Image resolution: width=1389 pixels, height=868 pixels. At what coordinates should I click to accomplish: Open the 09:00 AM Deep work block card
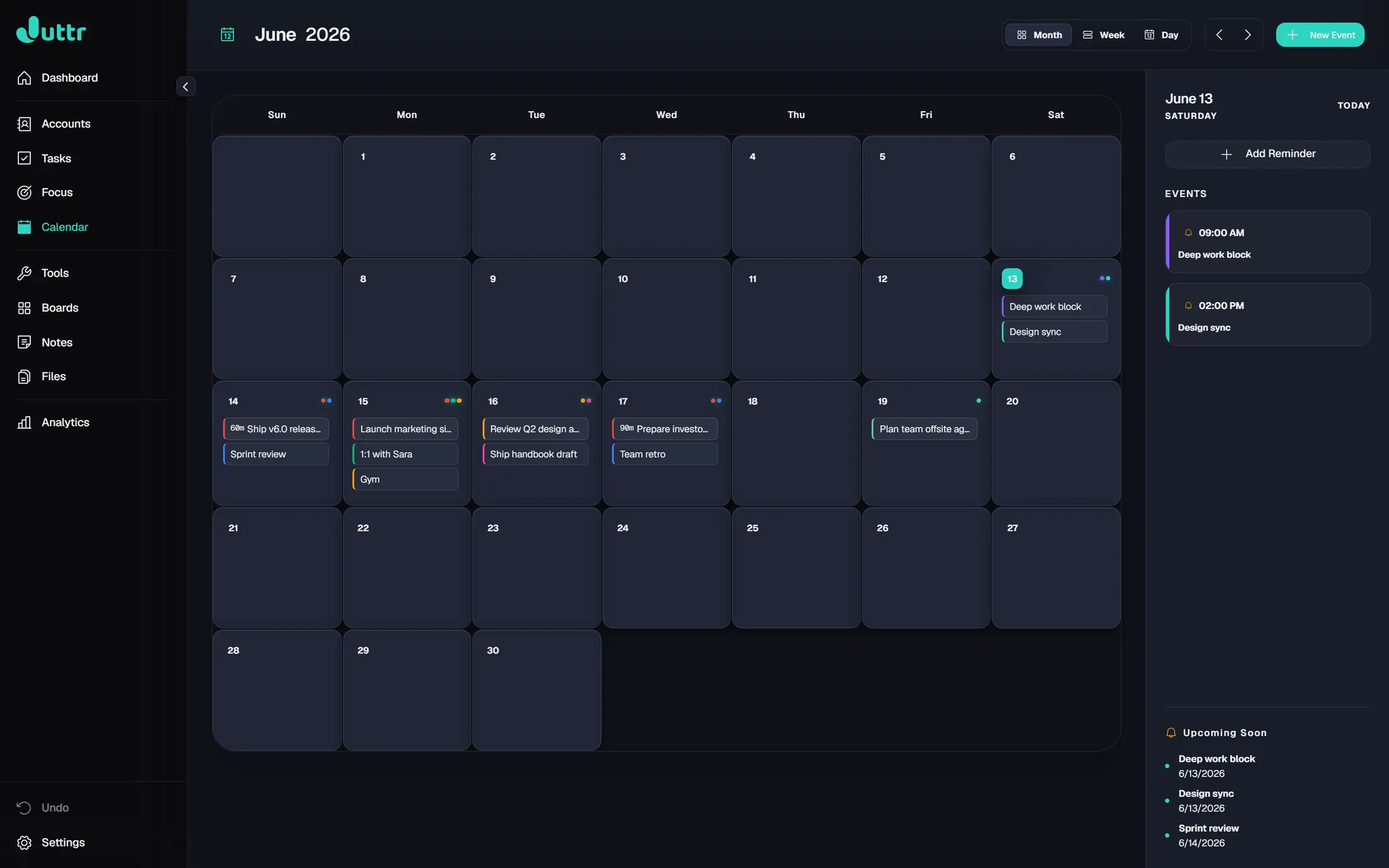pos(1267,242)
